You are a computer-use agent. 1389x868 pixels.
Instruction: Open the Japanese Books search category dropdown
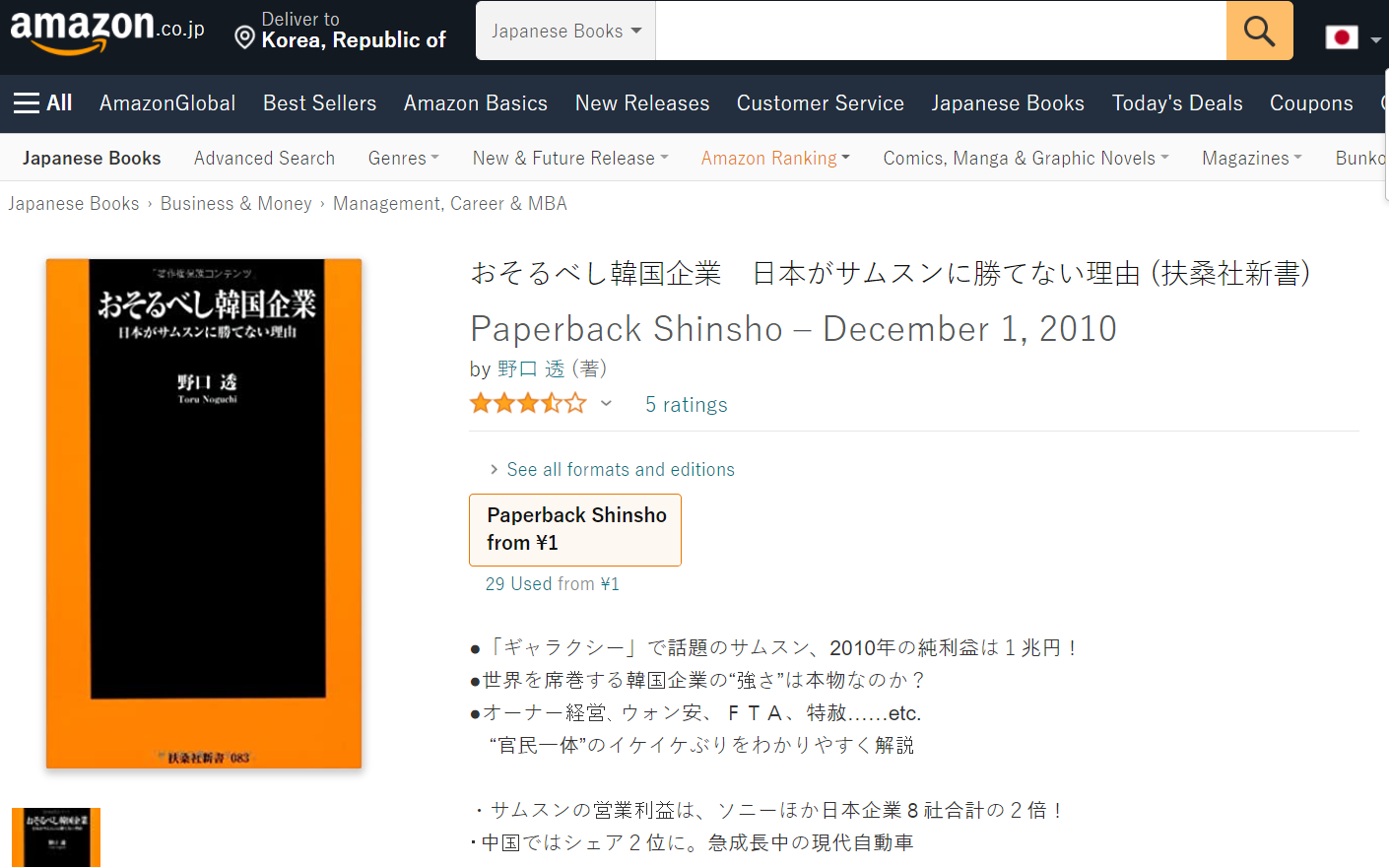click(565, 31)
